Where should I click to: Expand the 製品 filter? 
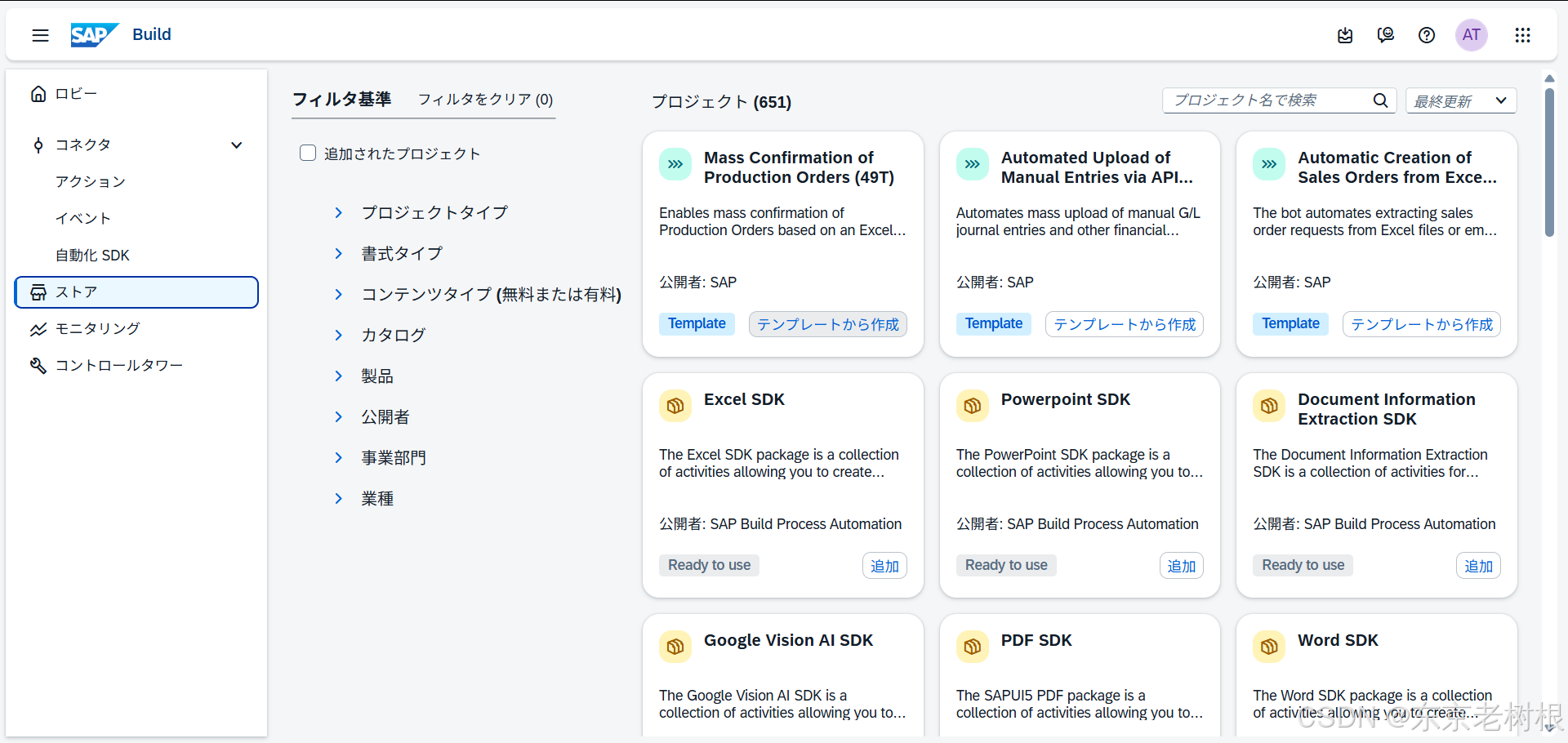(338, 376)
